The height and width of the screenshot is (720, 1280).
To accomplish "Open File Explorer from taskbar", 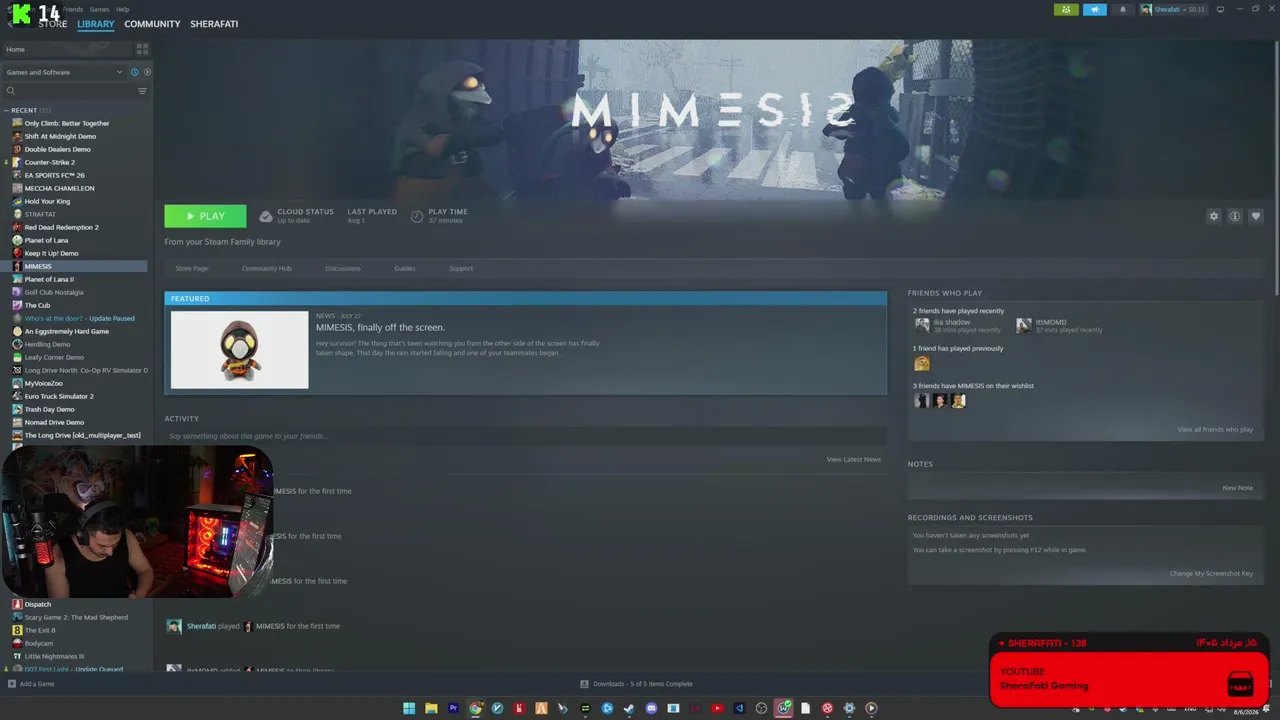I will [431, 708].
